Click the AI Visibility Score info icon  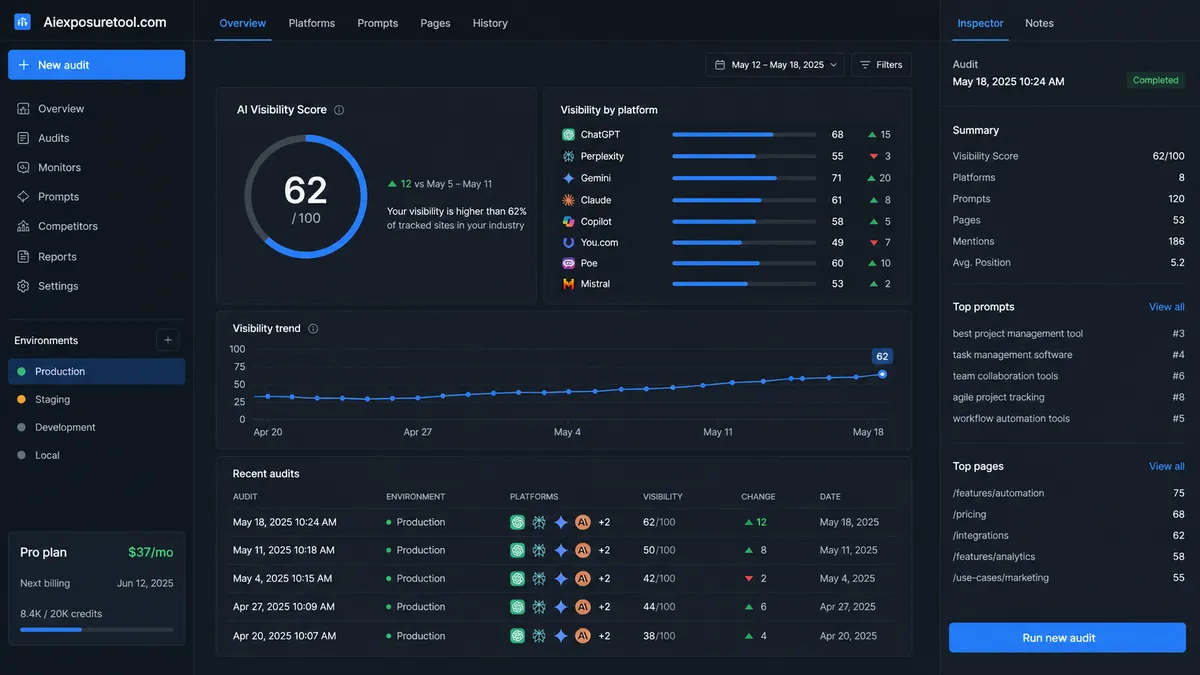(339, 110)
